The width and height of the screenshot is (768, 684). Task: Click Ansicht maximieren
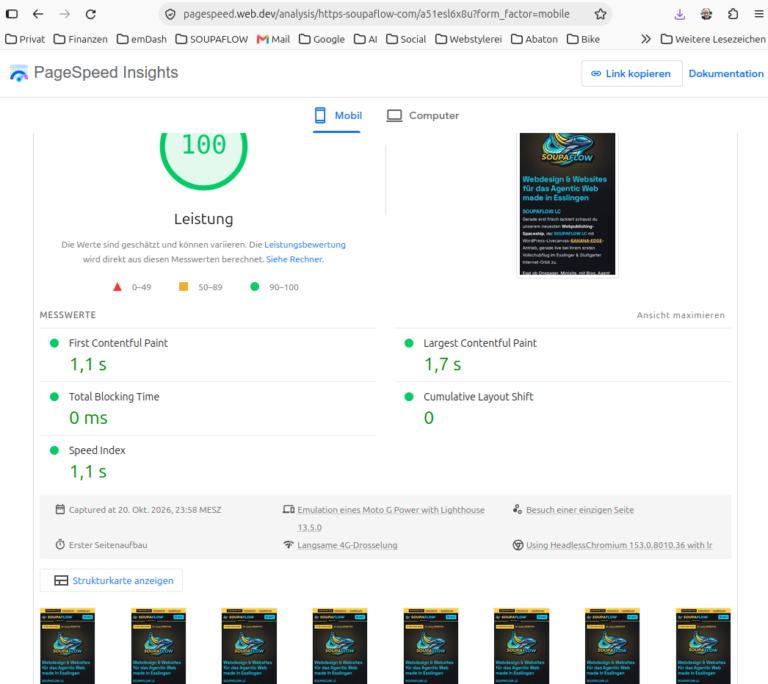click(x=680, y=315)
